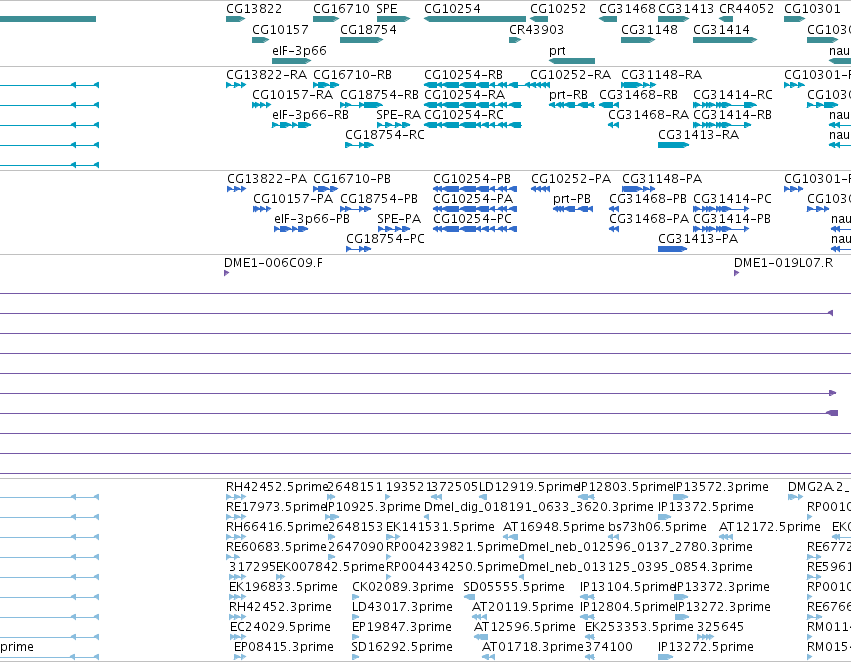Viewport: 851px width, 662px height.
Task: Select protein label CG16710-PB
Action: (x=352, y=179)
